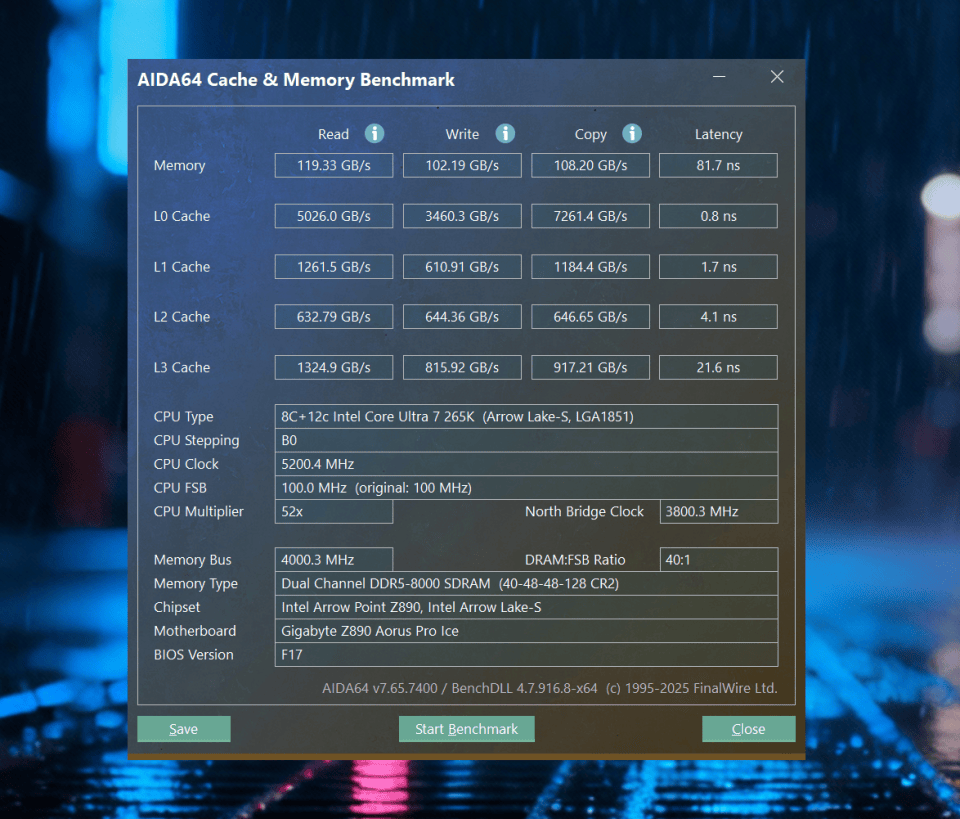The width and height of the screenshot is (960, 819).
Task: Select the Memory Read result field
Action: tap(333, 165)
